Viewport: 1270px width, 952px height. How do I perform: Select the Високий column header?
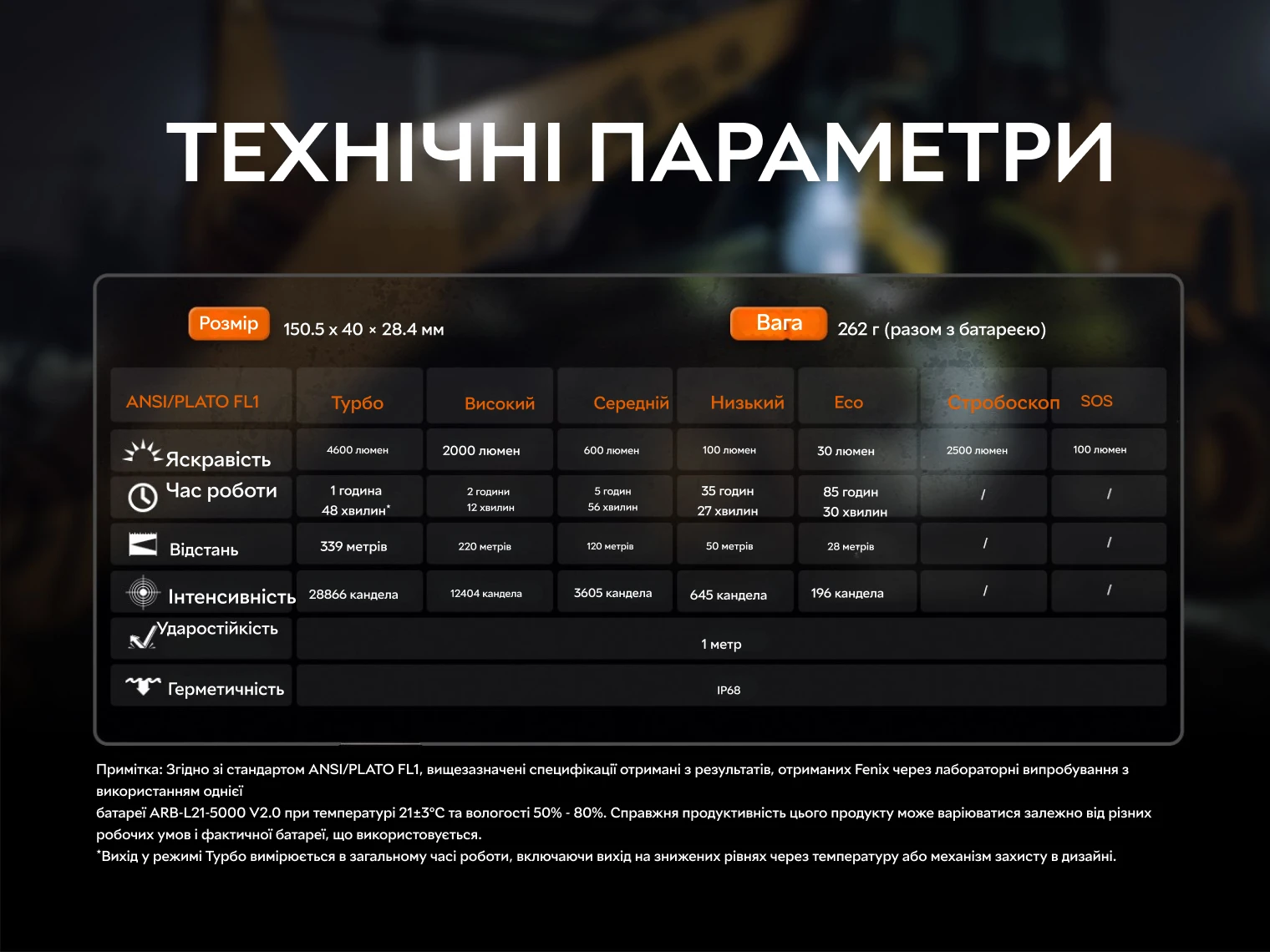[490, 396]
